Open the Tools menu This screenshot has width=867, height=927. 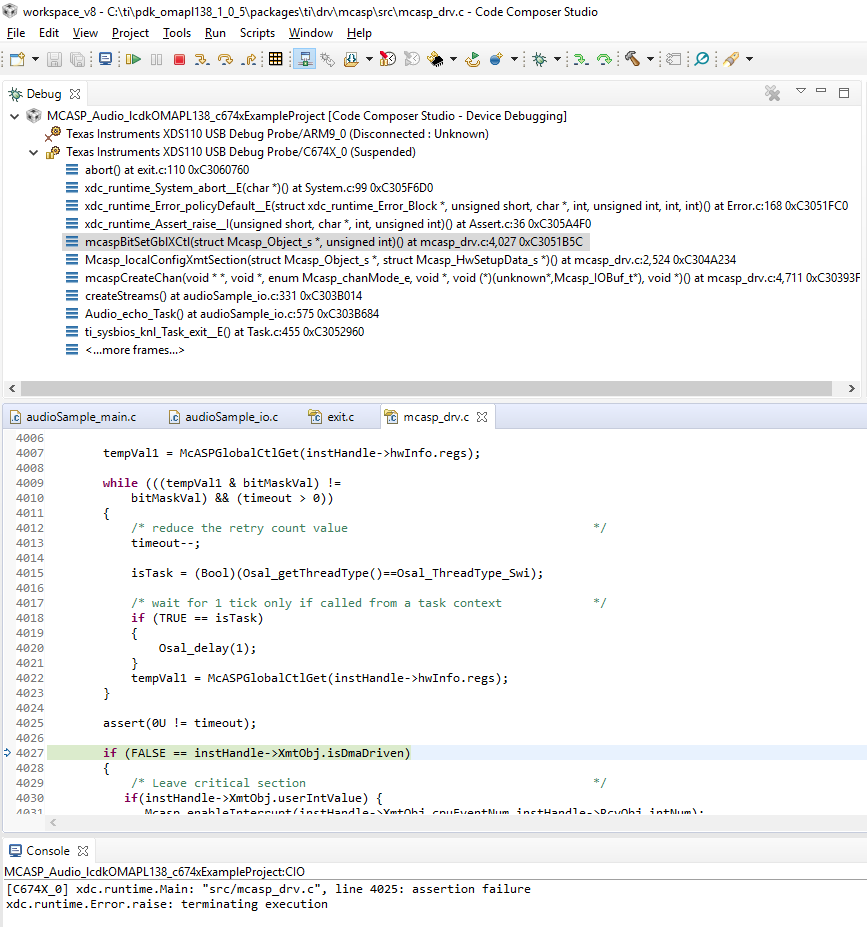pyautogui.click(x=177, y=33)
